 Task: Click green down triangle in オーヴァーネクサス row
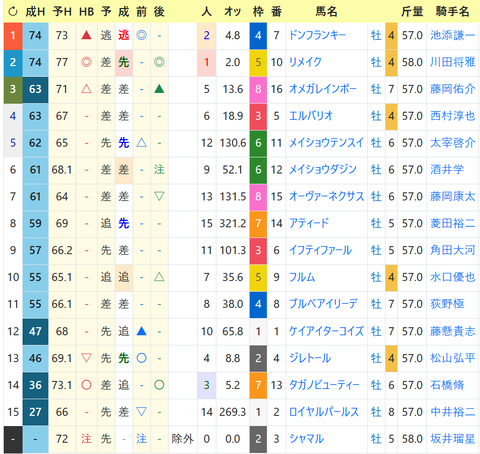[x=159, y=196]
